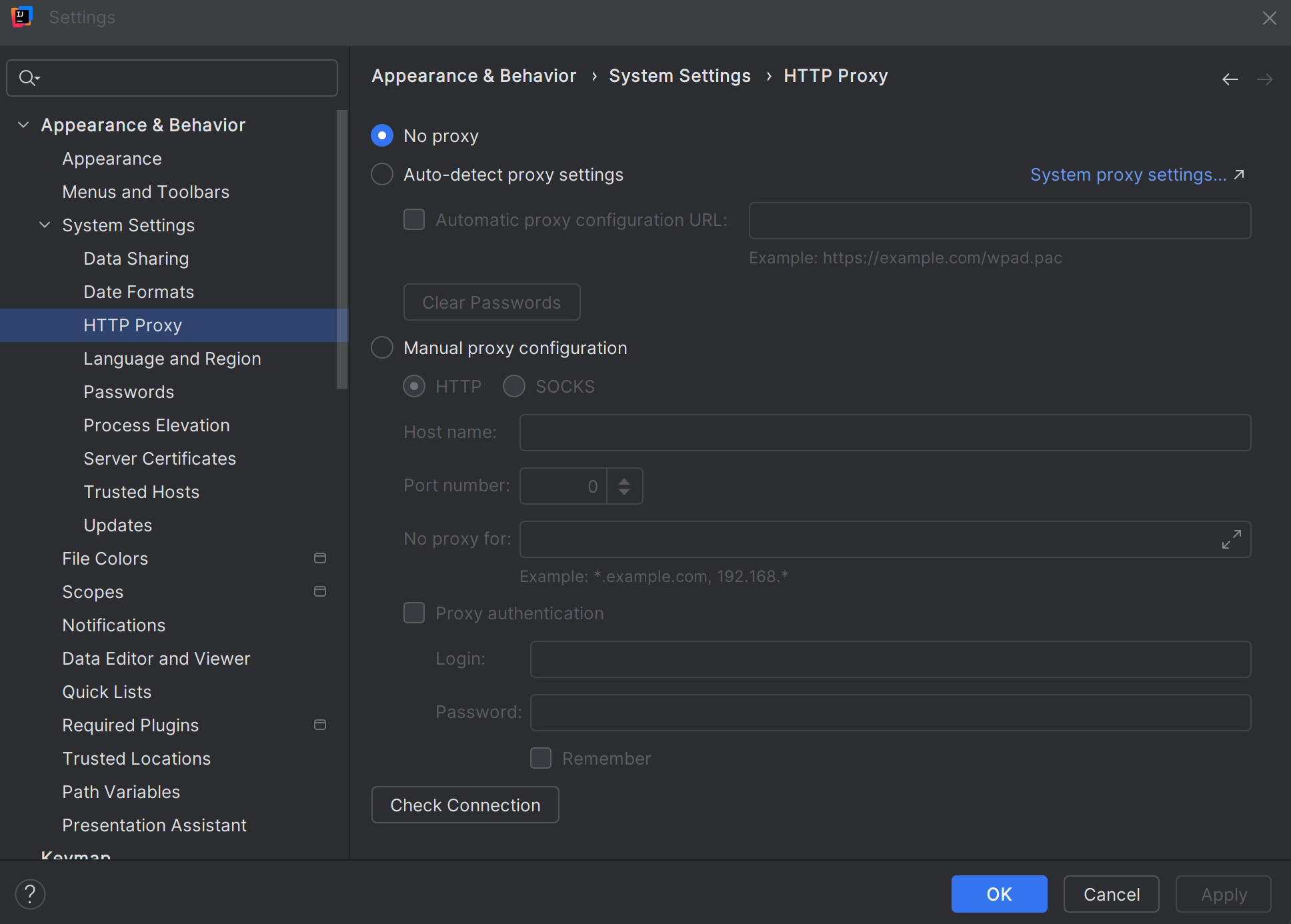
Task: Select the SOCKS proxy type
Action: click(513, 386)
